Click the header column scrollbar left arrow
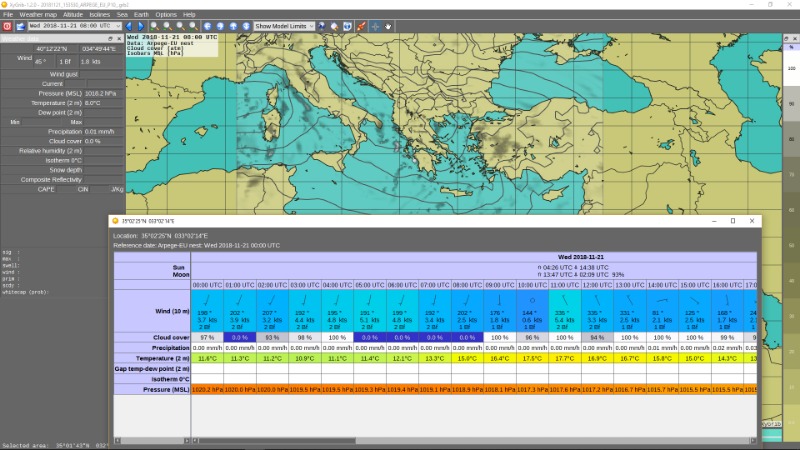Viewport: 800px width, 450px height. (117, 440)
